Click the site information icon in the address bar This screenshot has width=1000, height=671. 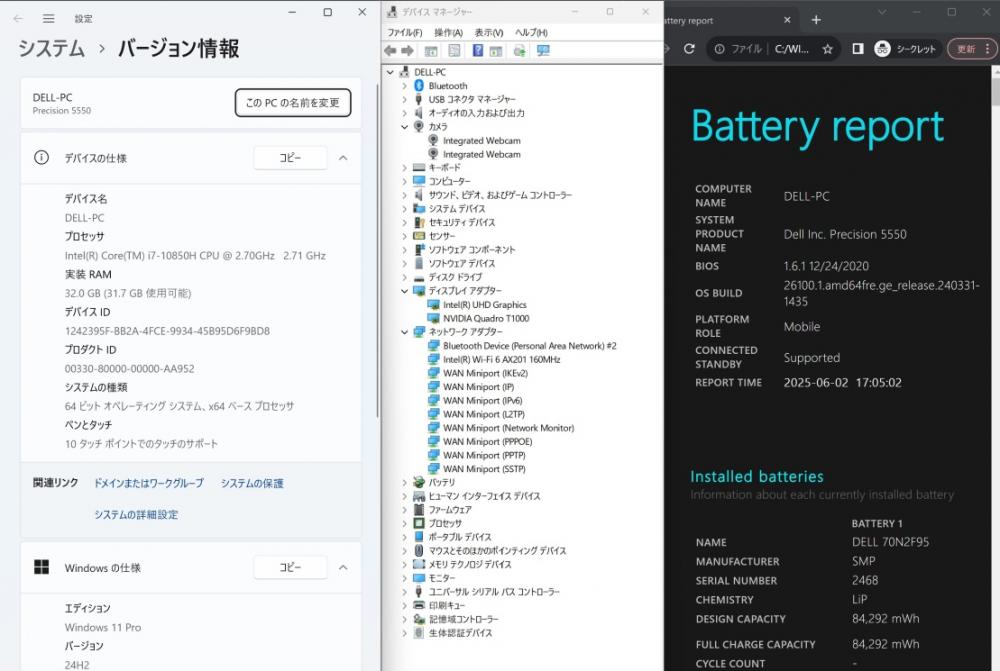[x=719, y=48]
